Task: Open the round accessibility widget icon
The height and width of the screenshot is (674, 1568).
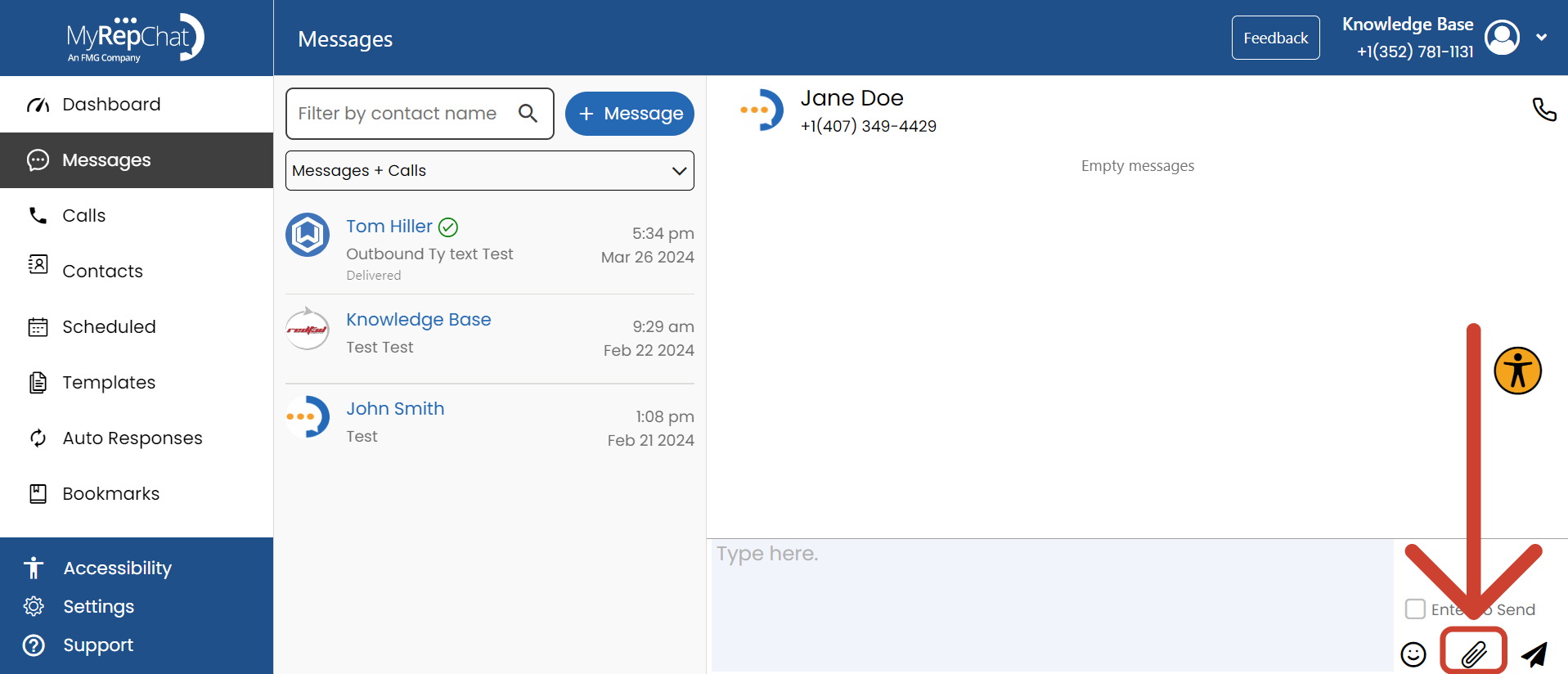Action: pyautogui.click(x=1517, y=371)
